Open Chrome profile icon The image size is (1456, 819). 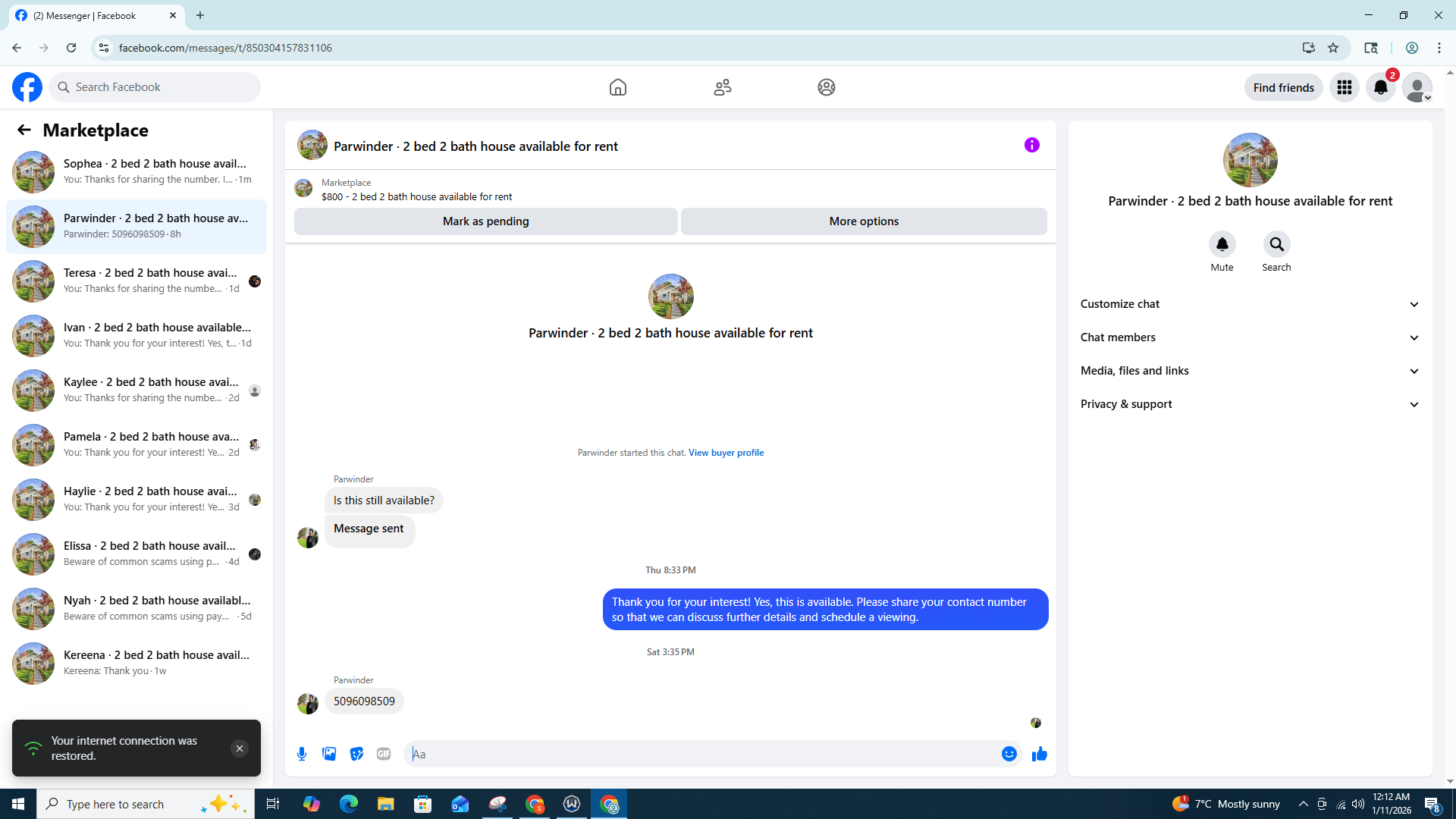coord(1412,48)
